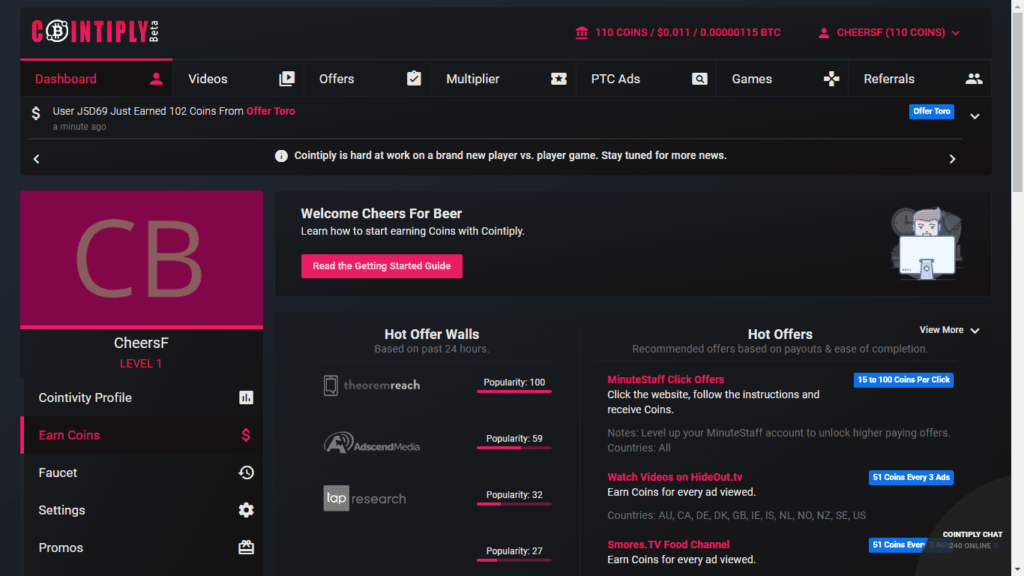Select Earn Coins in sidebar
The width and height of the screenshot is (1024, 576).
[142, 435]
